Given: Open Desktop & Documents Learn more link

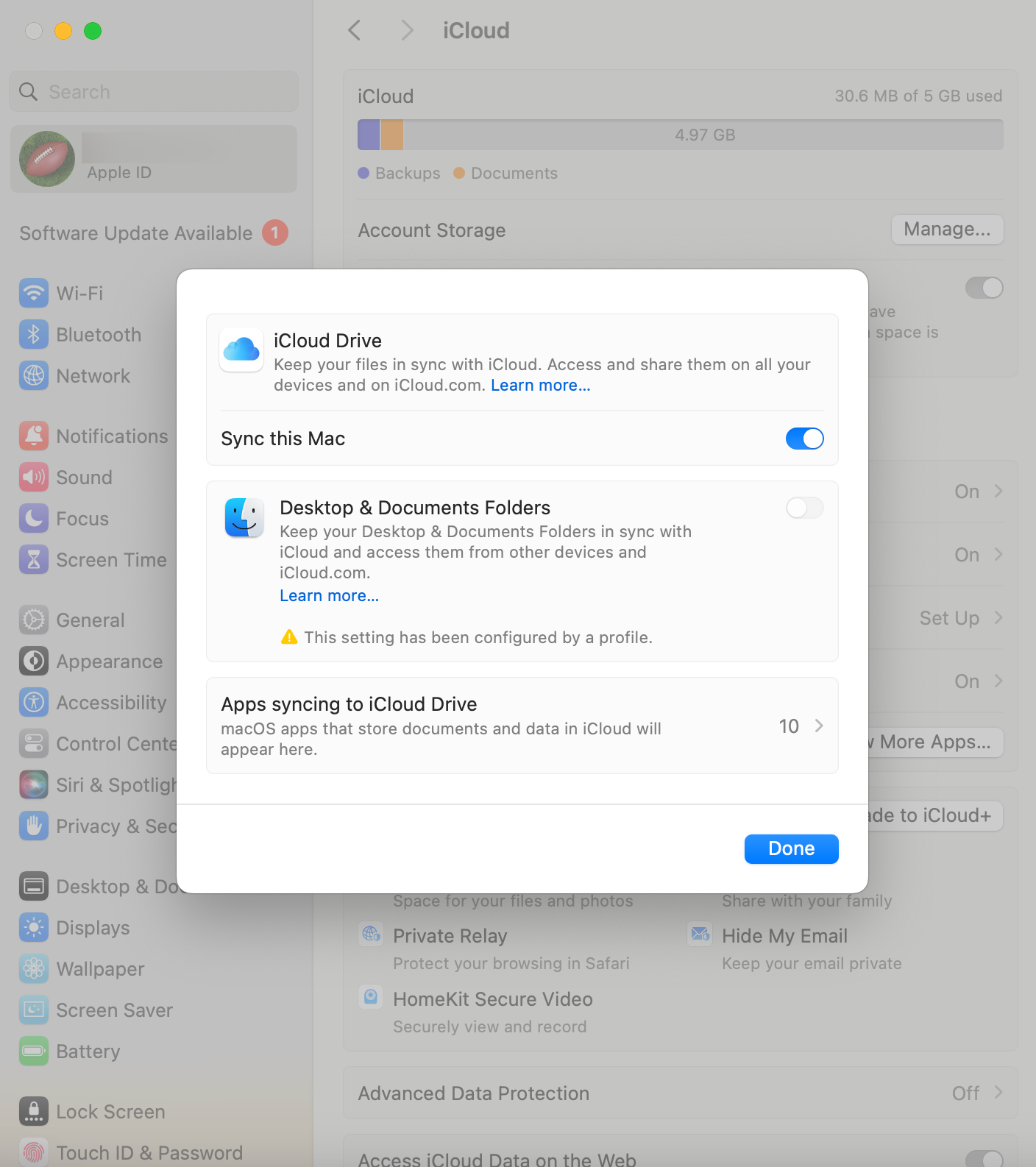Looking at the screenshot, I should point(330,595).
